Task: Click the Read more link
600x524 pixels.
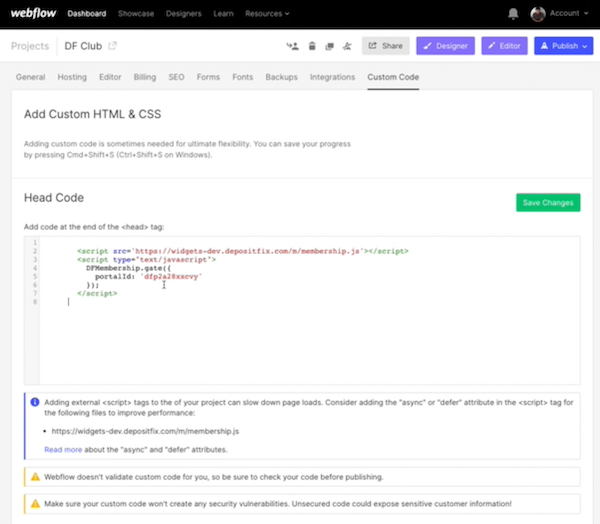Action: tap(63, 450)
